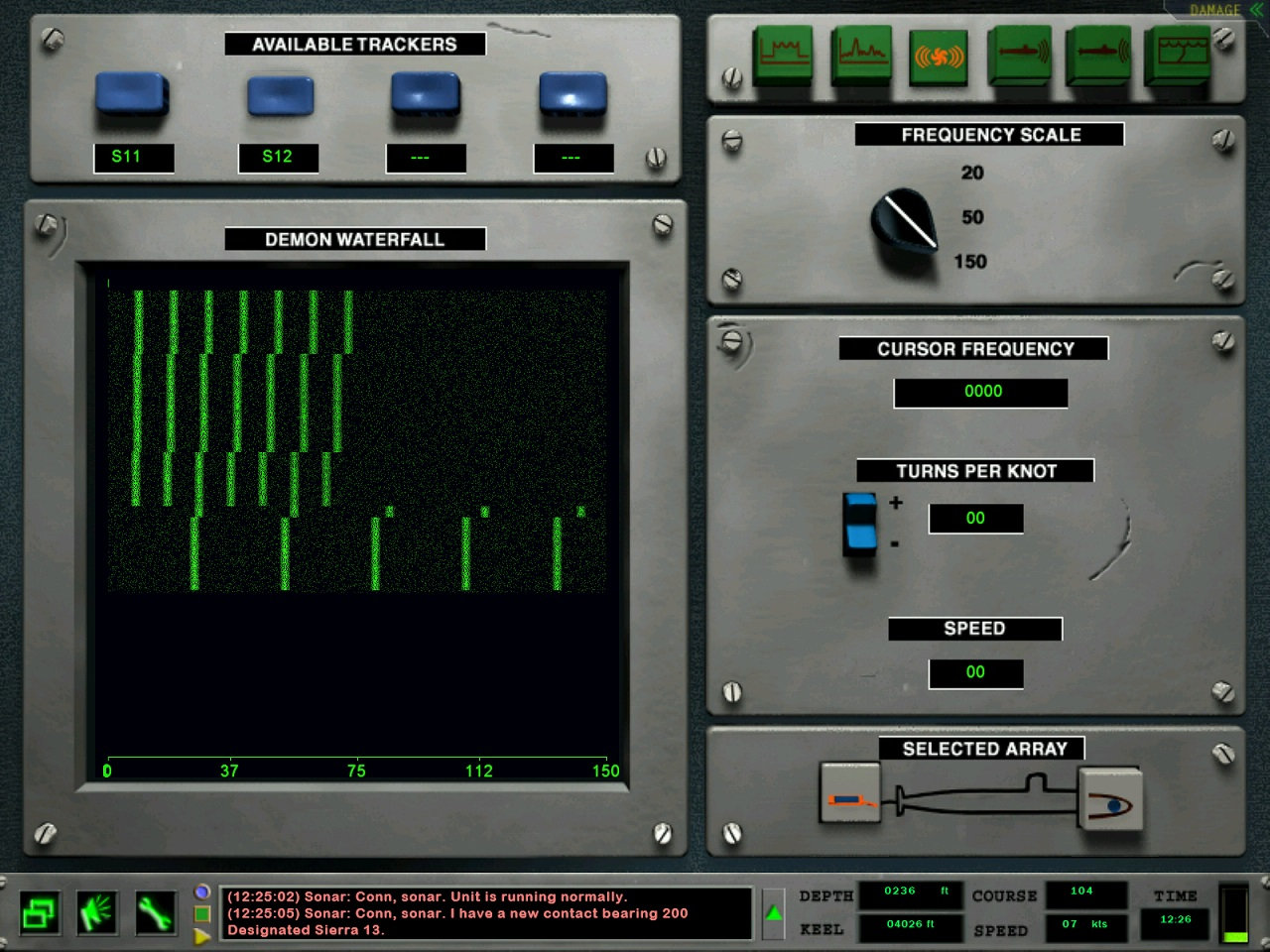The image size is (1270, 952).
Task: Turn the Frequency Scale knob
Action: coord(905,221)
